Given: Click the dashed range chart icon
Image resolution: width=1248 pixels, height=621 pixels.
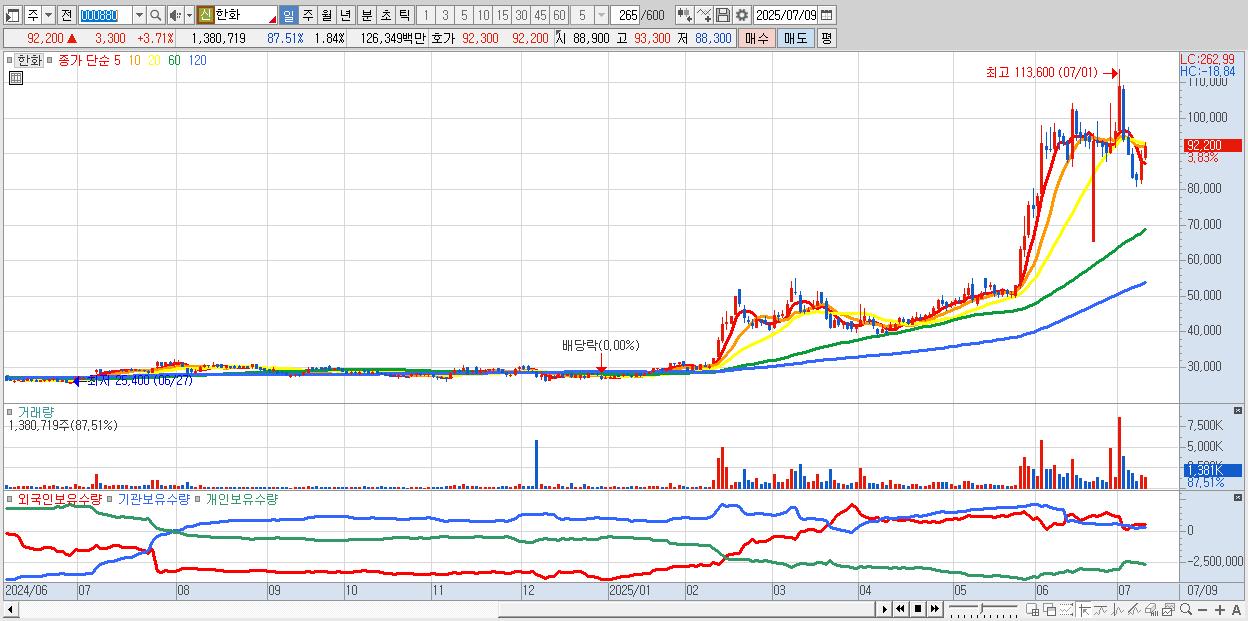Looking at the screenshot, I should (1067, 610).
